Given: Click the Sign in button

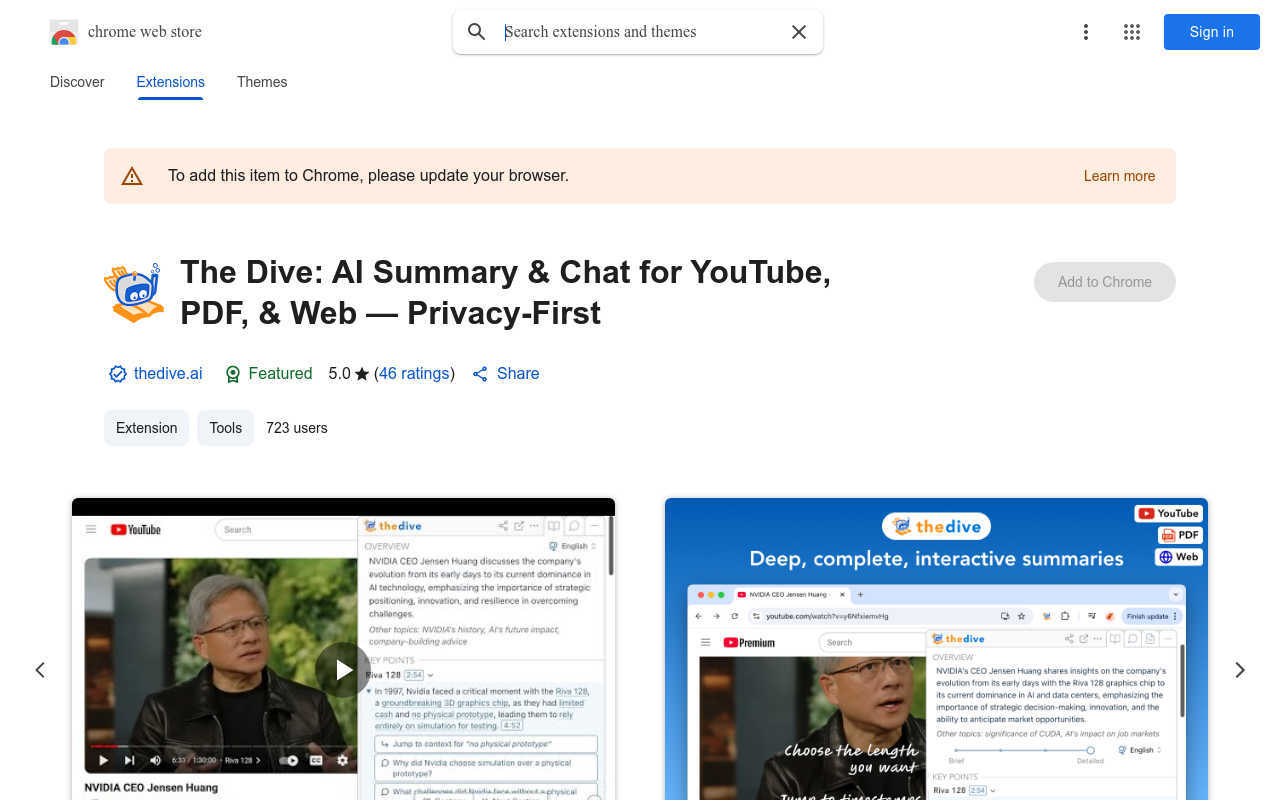Looking at the screenshot, I should pyautogui.click(x=1212, y=32).
